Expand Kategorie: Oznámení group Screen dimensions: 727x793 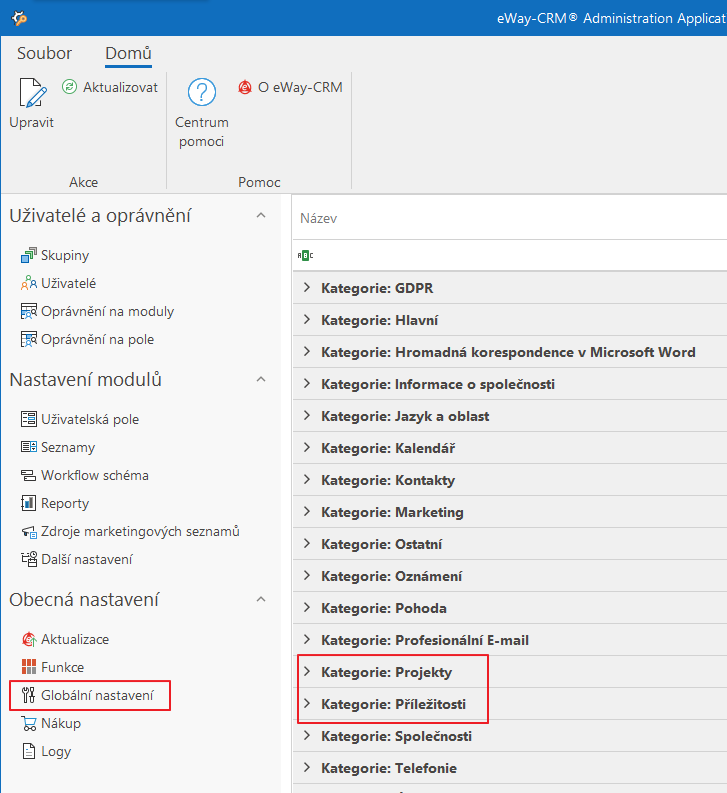click(x=307, y=576)
